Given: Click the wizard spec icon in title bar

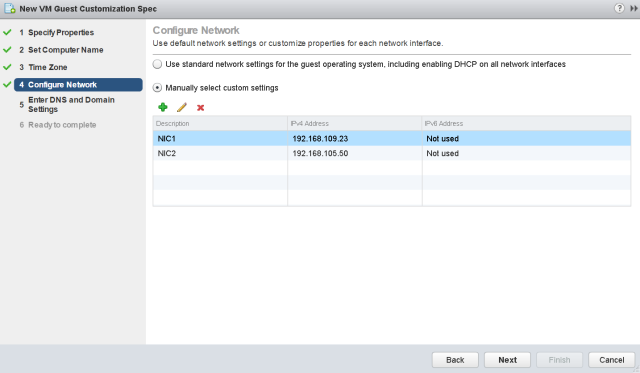Looking at the screenshot, I should 10,8.
